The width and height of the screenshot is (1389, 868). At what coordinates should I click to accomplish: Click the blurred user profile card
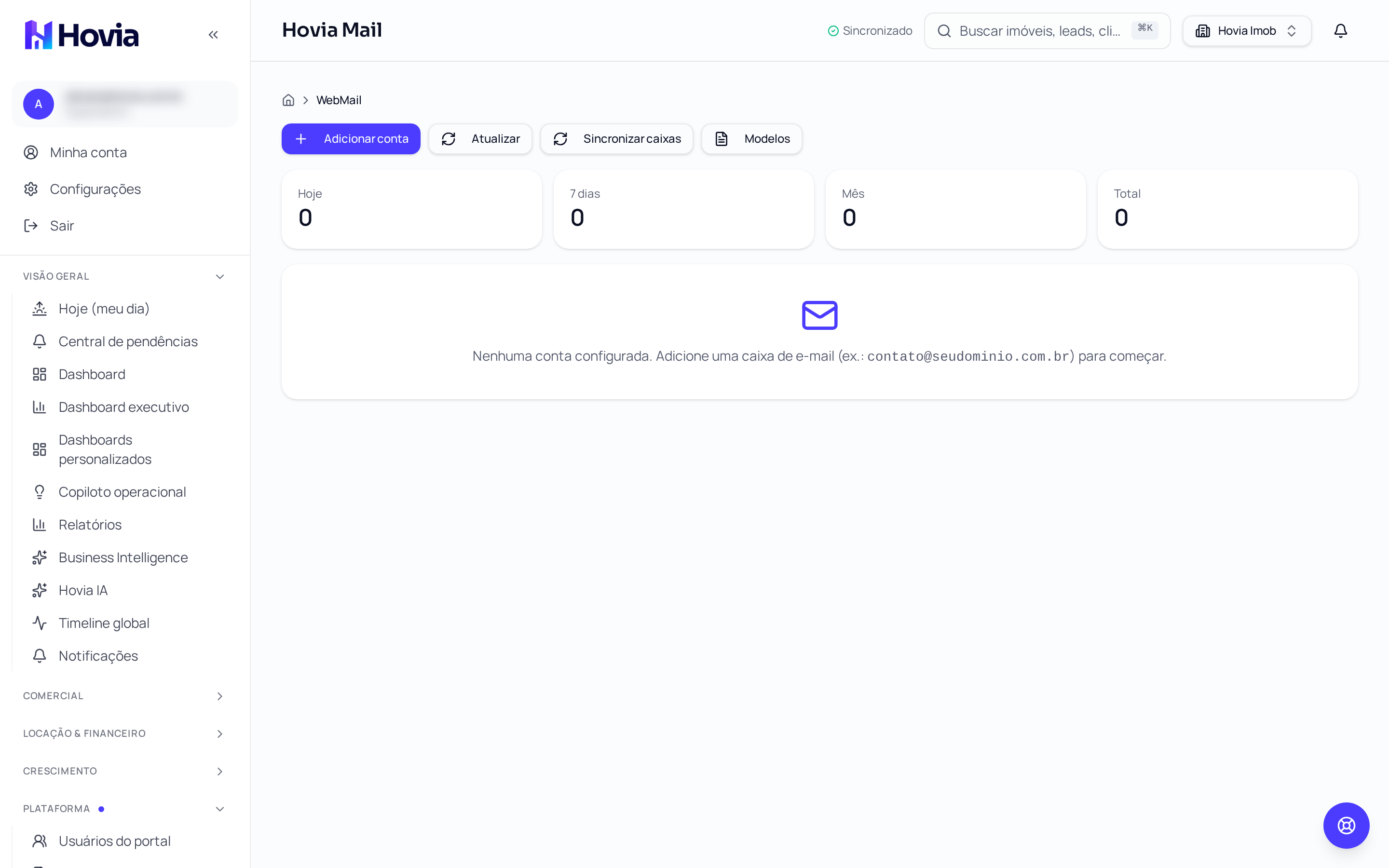point(124,104)
